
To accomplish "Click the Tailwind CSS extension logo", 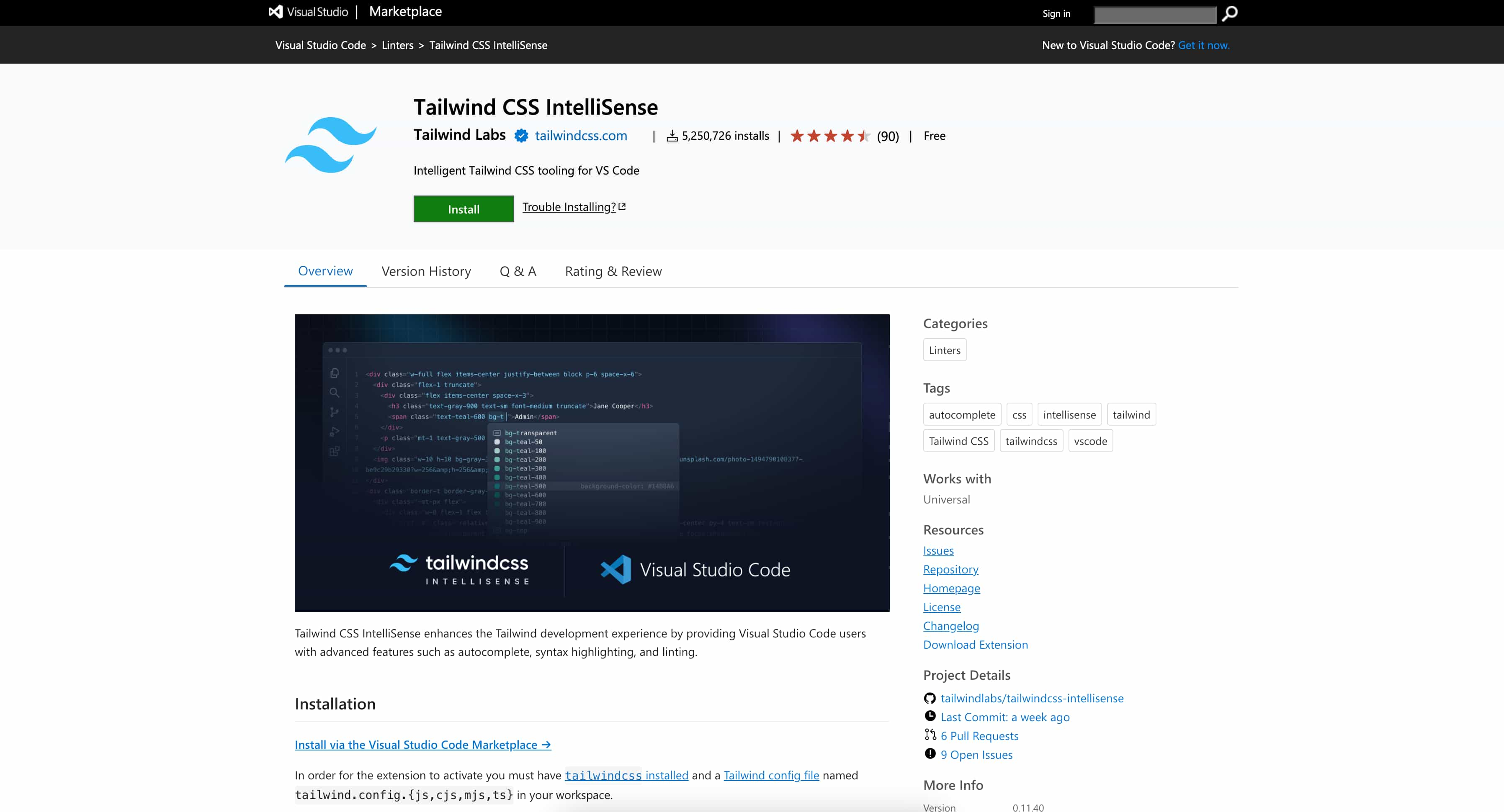I will pos(330,145).
